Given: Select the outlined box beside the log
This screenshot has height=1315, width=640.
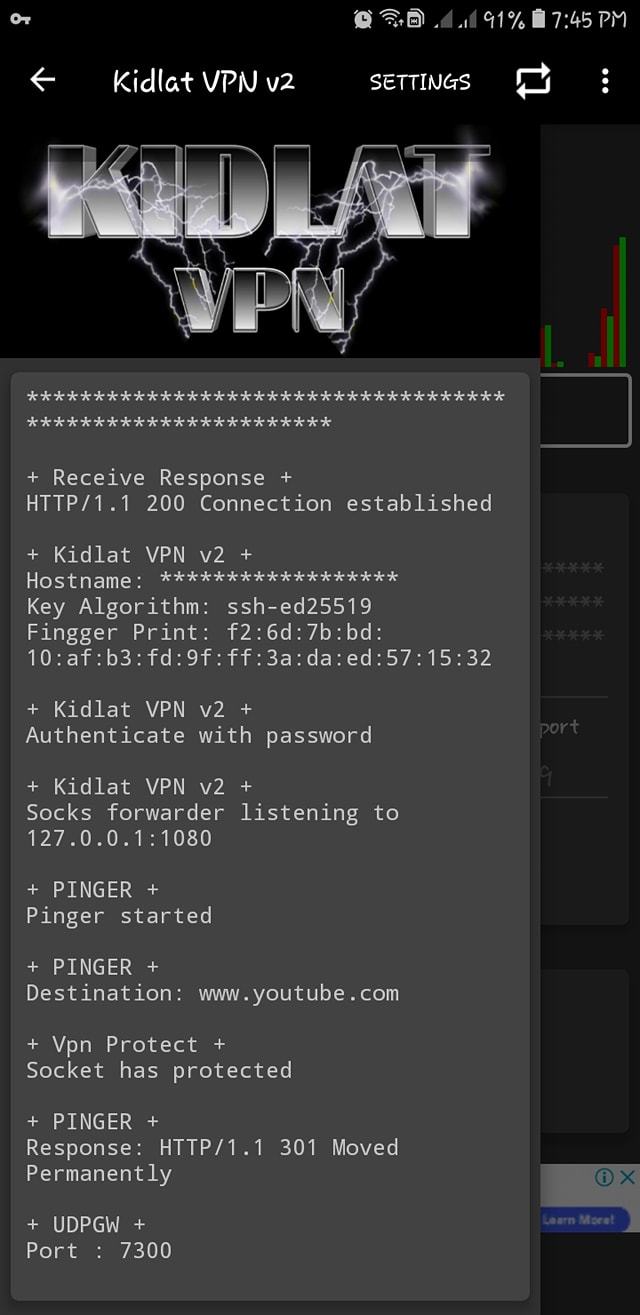Looking at the screenshot, I should coord(585,409).
